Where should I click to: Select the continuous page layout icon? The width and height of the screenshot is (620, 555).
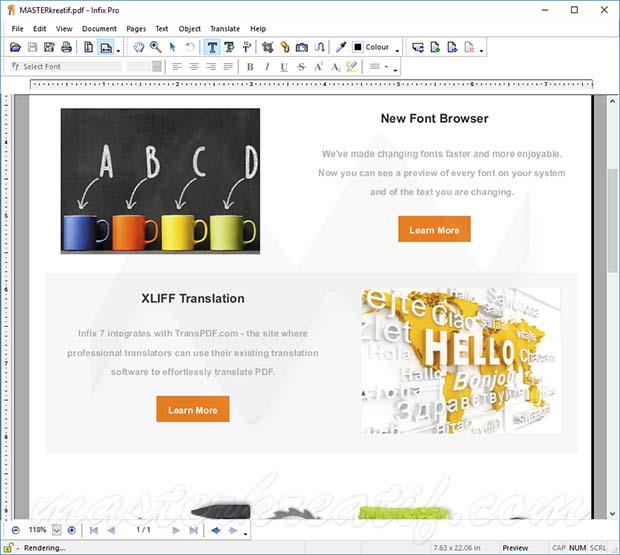pos(105,47)
